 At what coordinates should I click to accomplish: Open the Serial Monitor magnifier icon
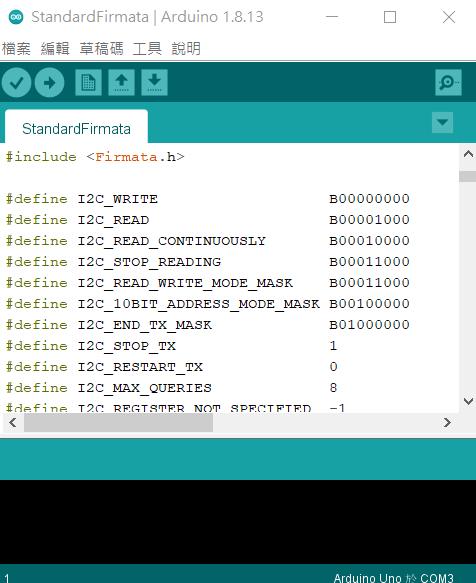(x=448, y=83)
